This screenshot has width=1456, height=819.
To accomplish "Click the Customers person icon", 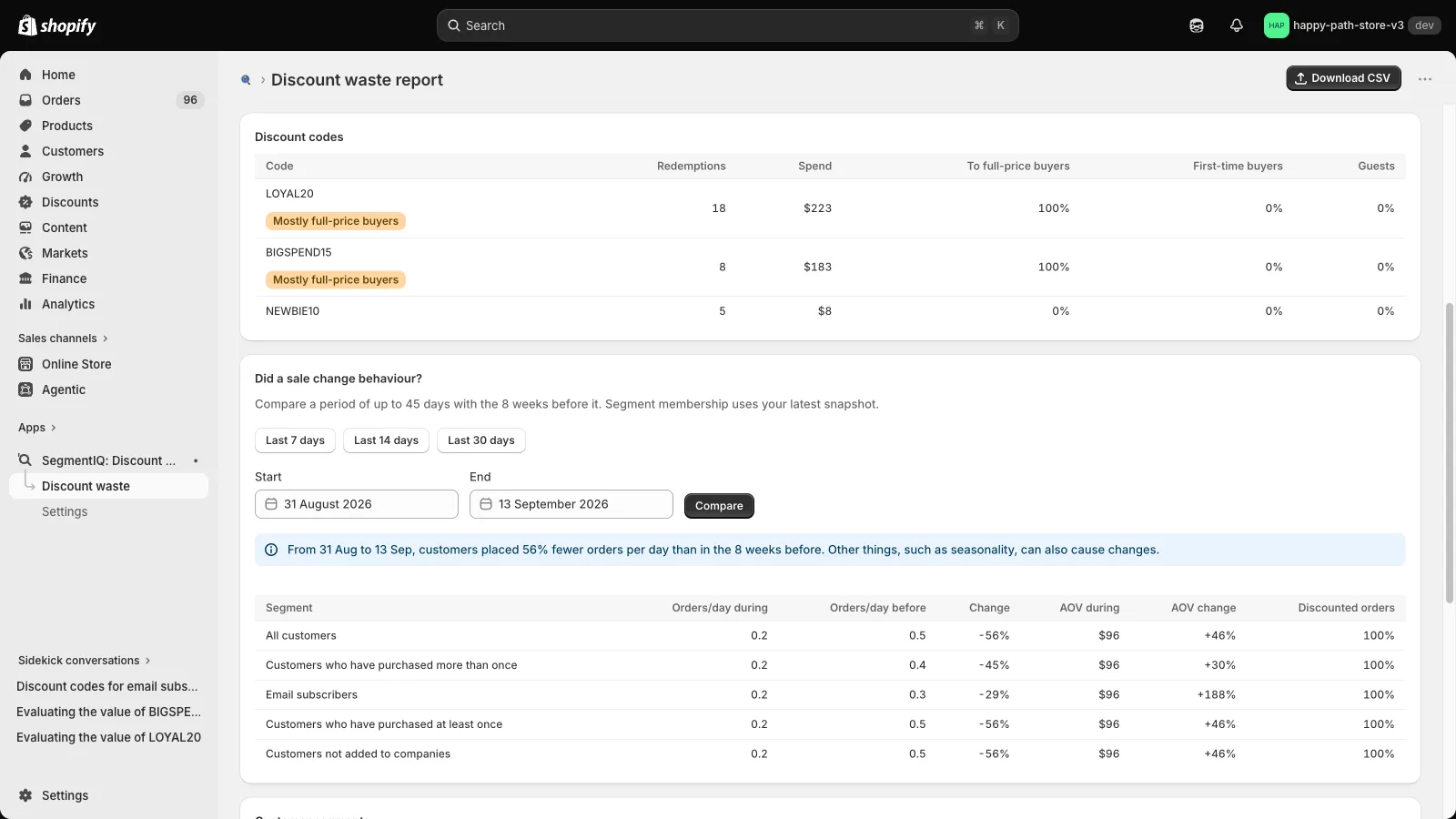I will point(25,151).
